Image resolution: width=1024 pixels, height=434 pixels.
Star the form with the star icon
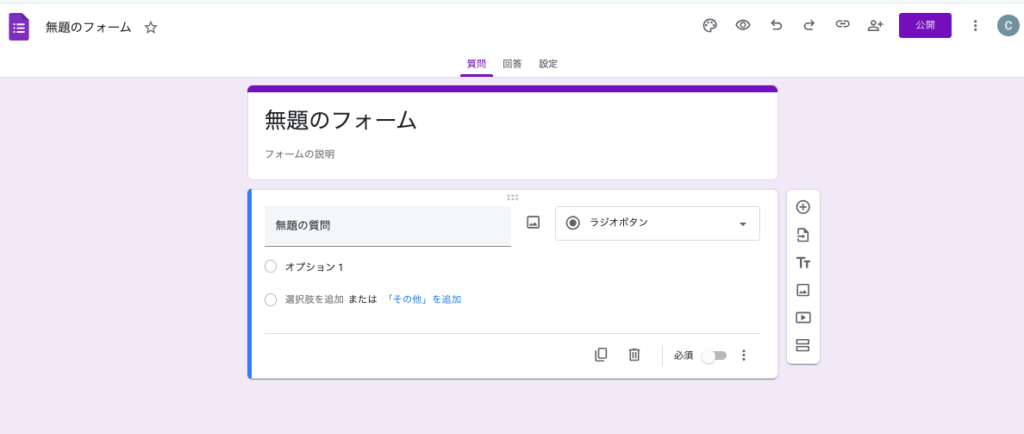[x=151, y=27]
